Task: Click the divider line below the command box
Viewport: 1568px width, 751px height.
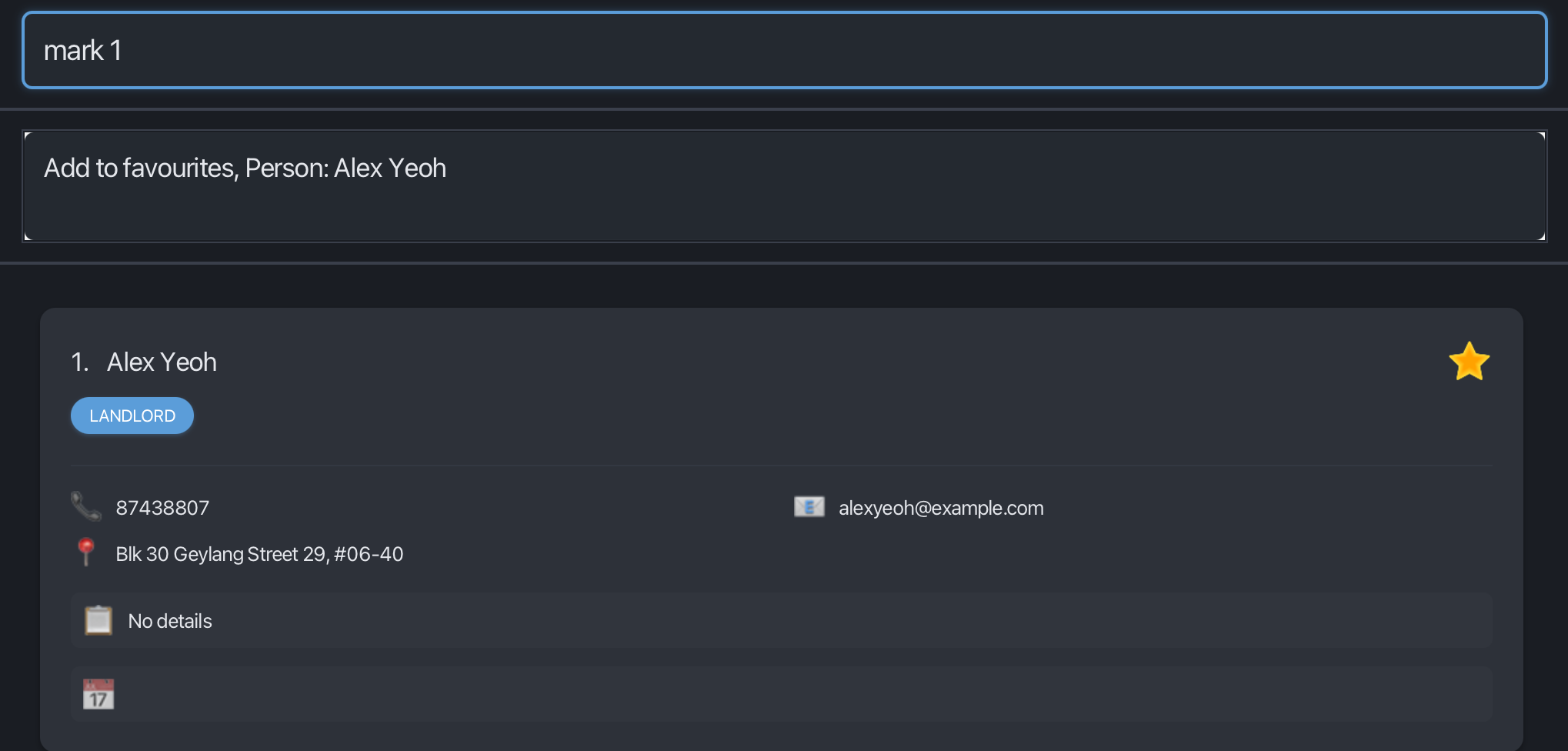Action: (x=783, y=109)
